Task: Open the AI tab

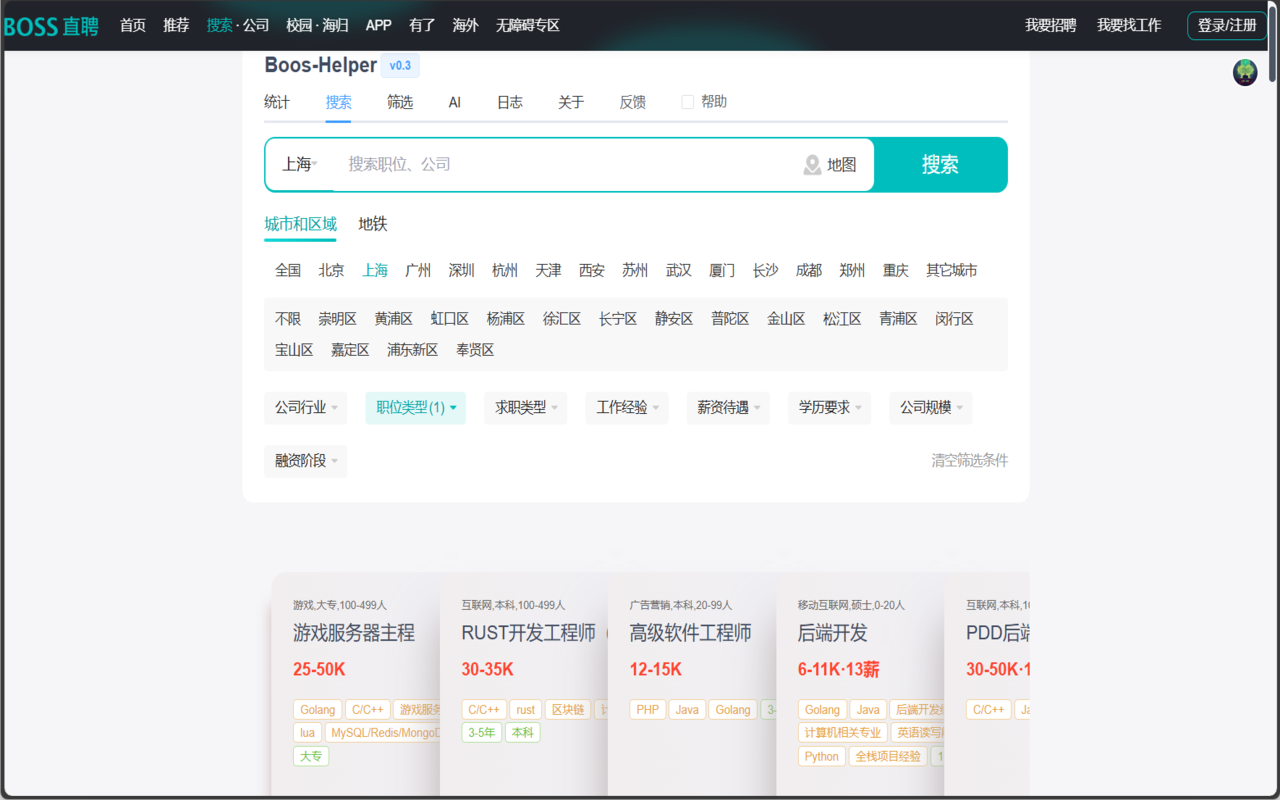Action: [x=454, y=101]
